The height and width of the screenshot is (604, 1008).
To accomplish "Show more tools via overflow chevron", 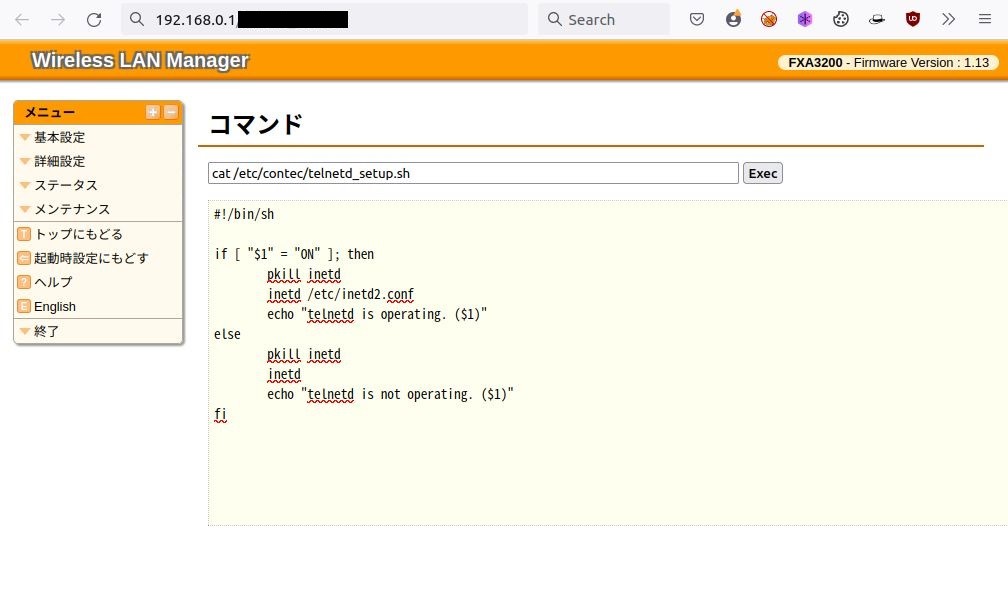I will pyautogui.click(x=949, y=19).
